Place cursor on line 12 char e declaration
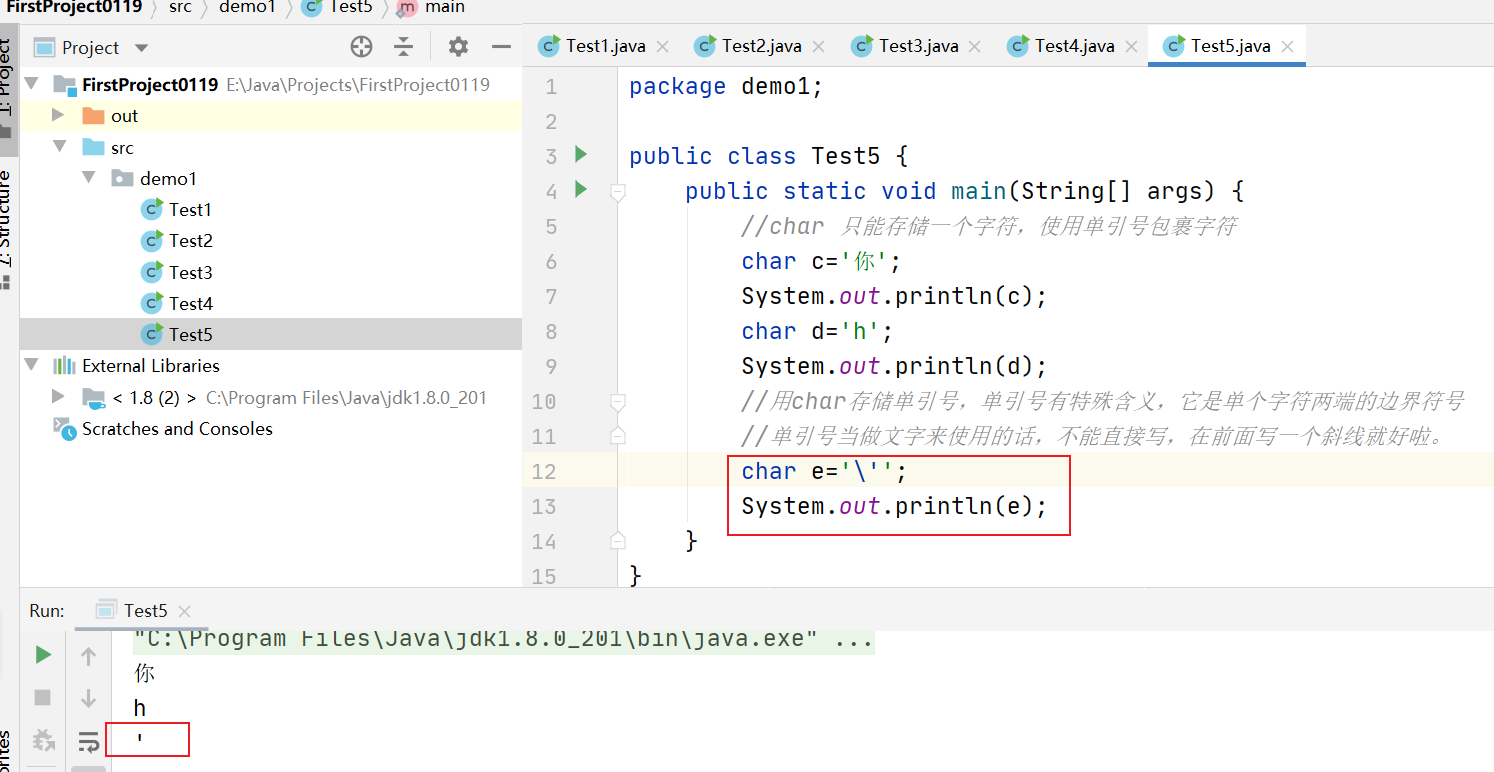 point(824,471)
